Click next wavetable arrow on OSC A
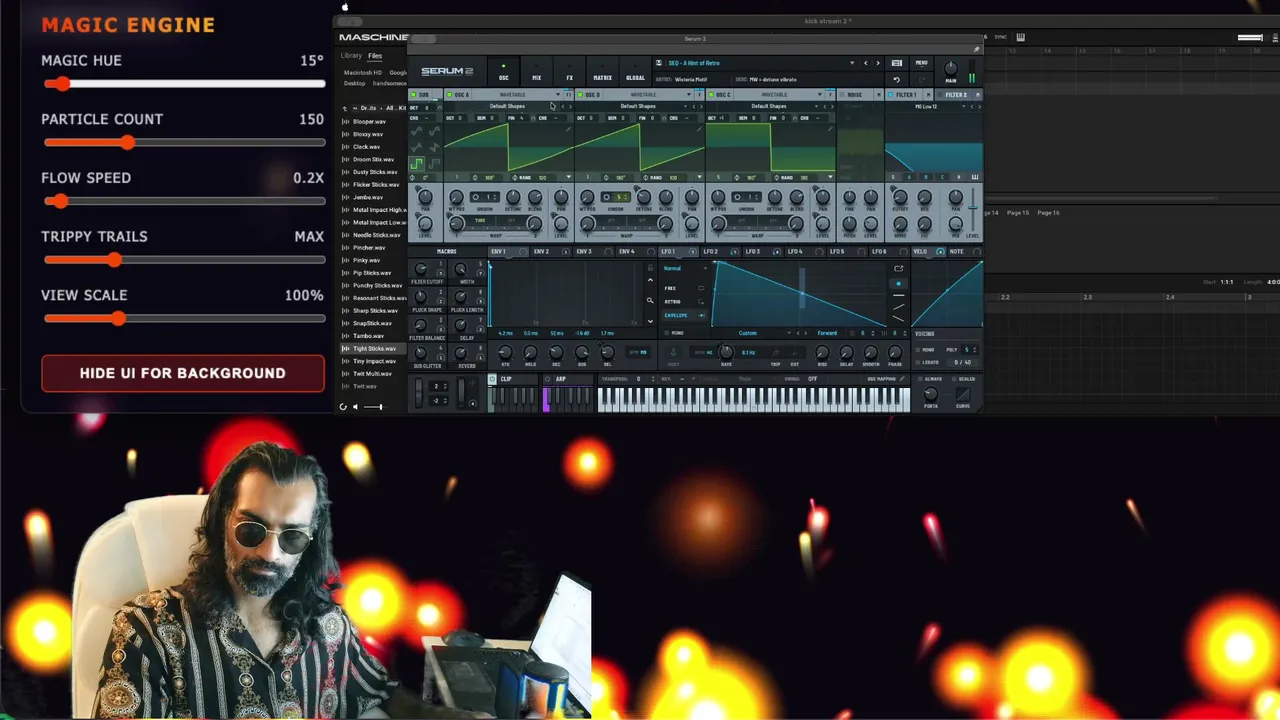This screenshot has width=1280, height=720. [571, 106]
